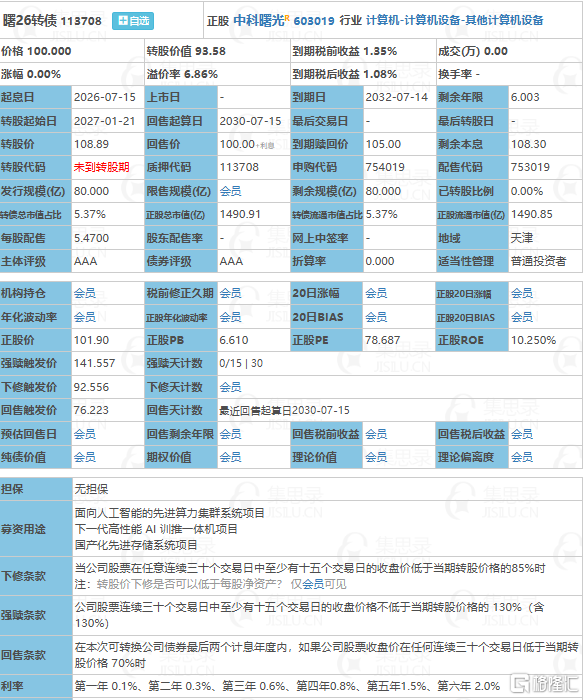The width and height of the screenshot is (585, 700).
Task: Click the 会员 link beside 20日涨幅
Action: tap(376, 293)
